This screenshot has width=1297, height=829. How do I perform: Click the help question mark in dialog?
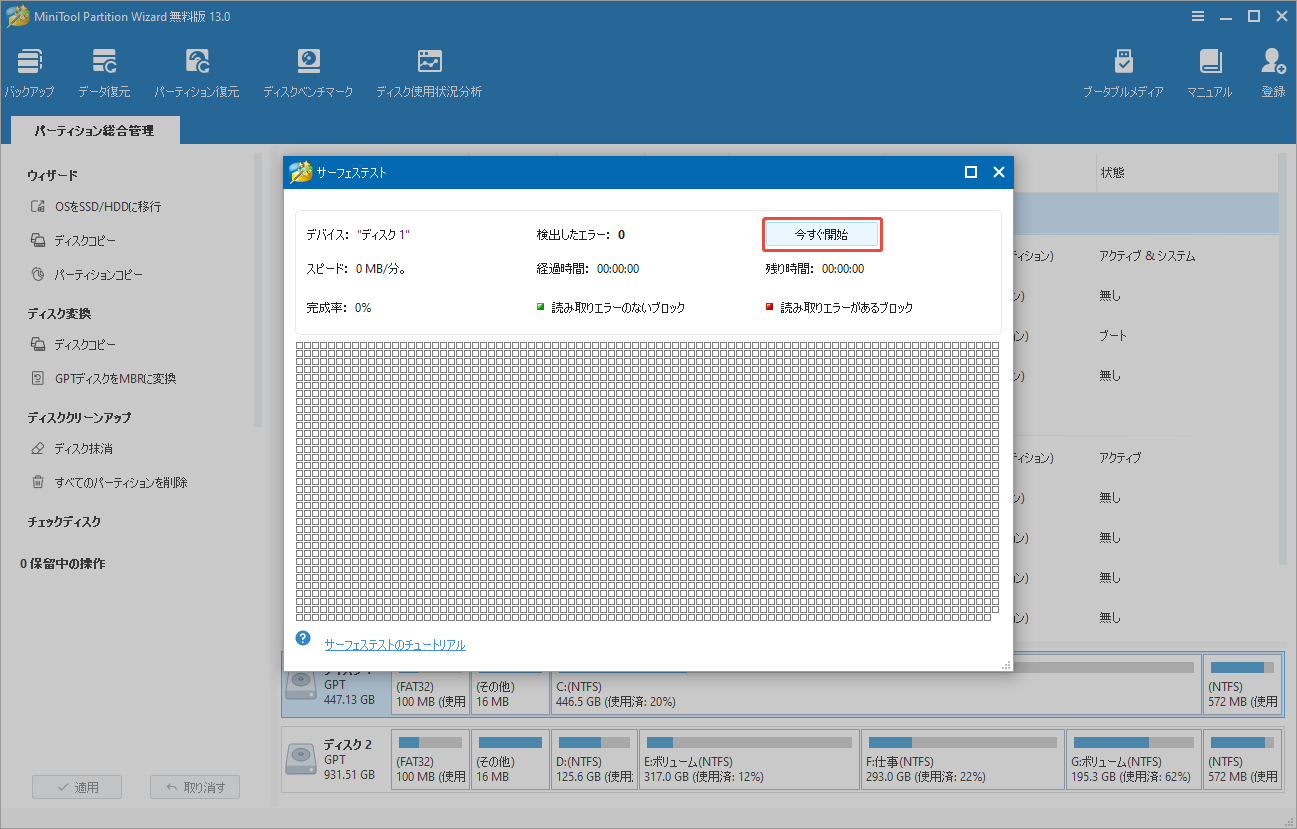pyautogui.click(x=302, y=638)
